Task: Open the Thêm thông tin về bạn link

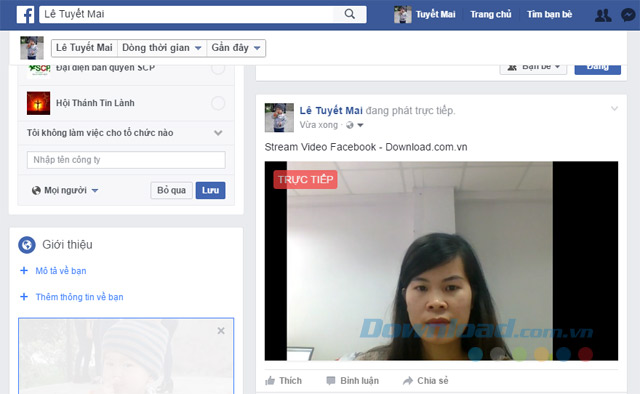Action: (79, 297)
